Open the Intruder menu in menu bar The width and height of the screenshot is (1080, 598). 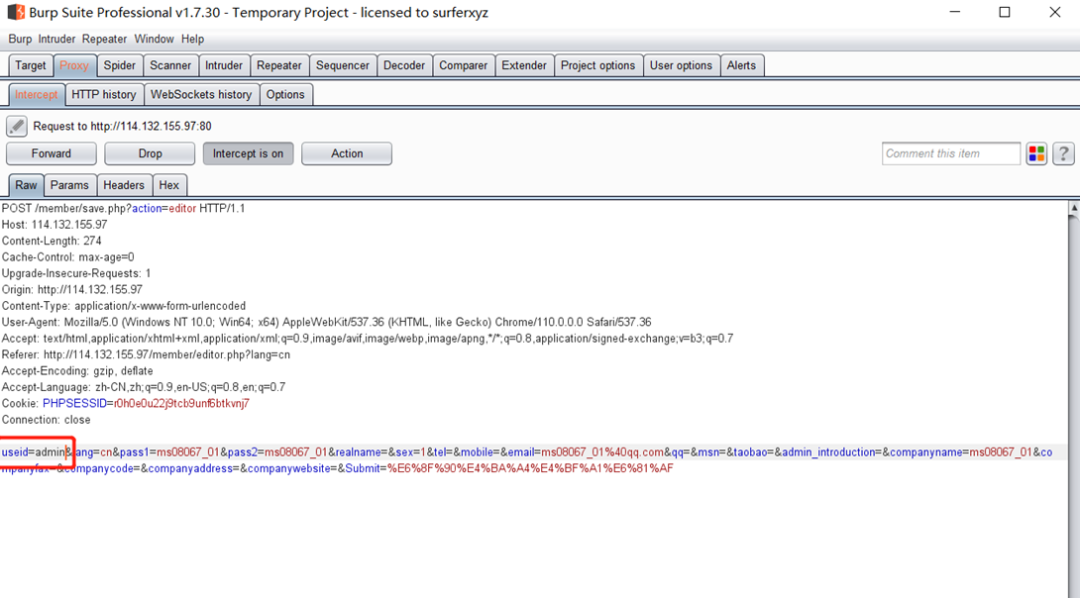click(56, 39)
